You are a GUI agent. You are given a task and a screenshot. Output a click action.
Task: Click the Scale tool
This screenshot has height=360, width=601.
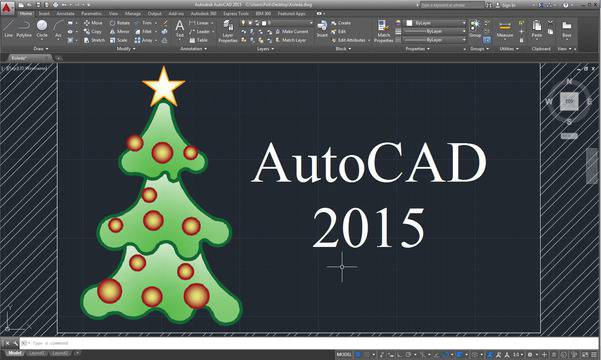click(x=118, y=40)
